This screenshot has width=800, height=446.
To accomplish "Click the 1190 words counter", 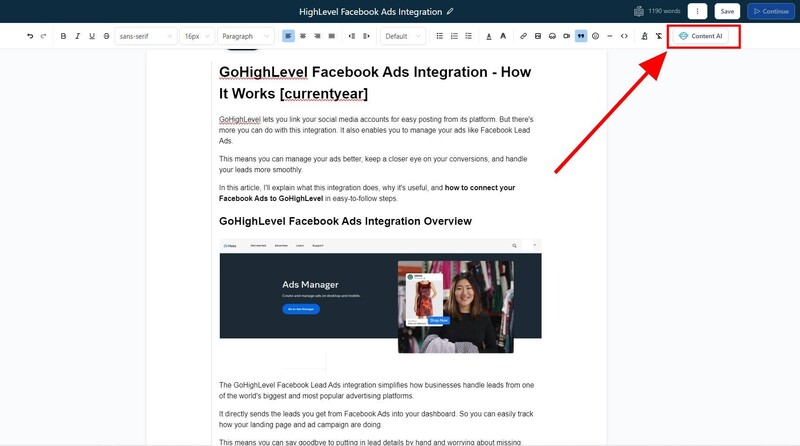I will tap(664, 11).
